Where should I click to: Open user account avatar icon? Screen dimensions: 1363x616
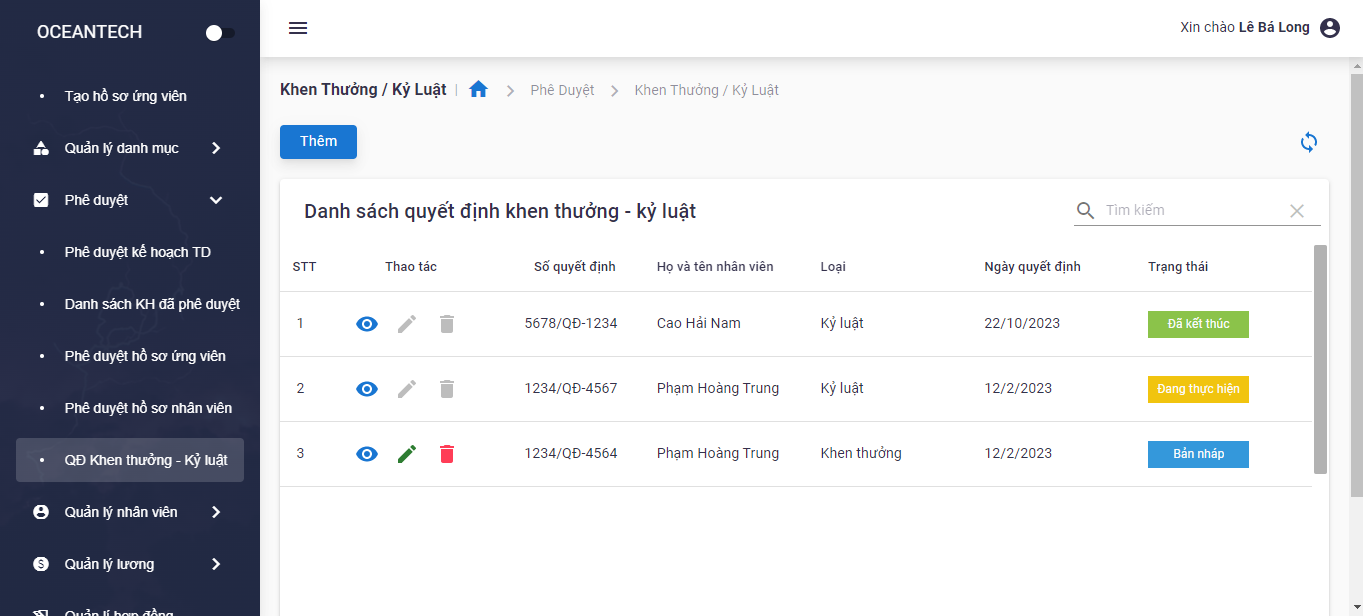point(1330,28)
